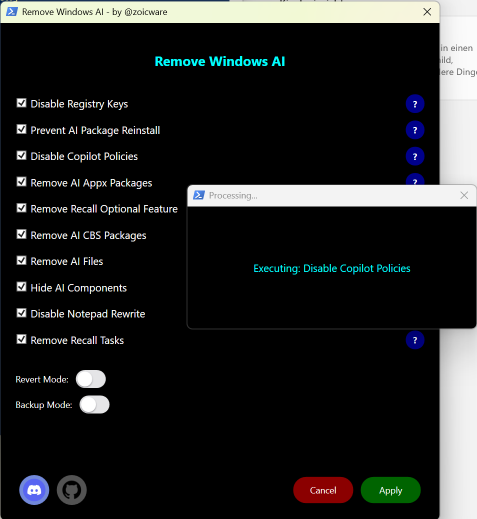The width and height of the screenshot is (477, 519).
Task: Uncheck Disable Notepad Rewrite
Action: tap(21, 313)
